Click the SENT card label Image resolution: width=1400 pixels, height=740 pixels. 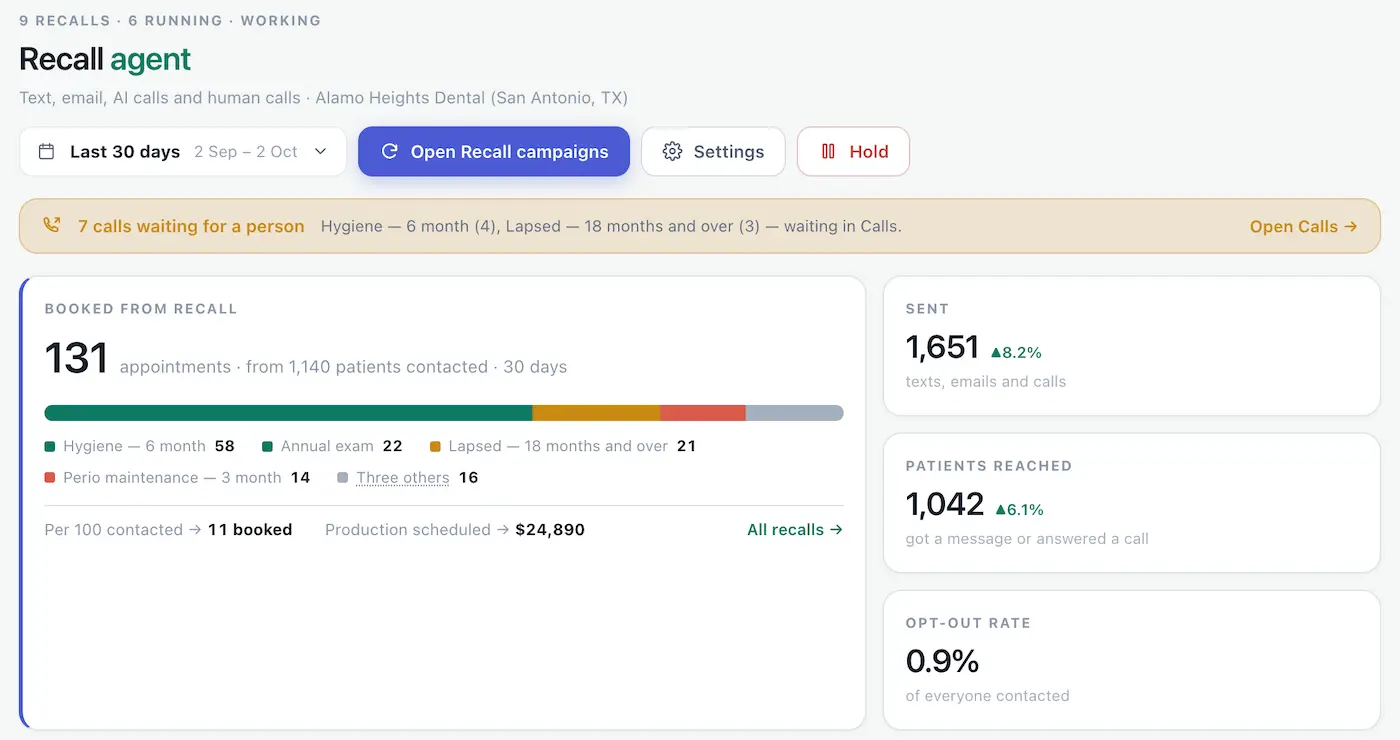pos(927,309)
